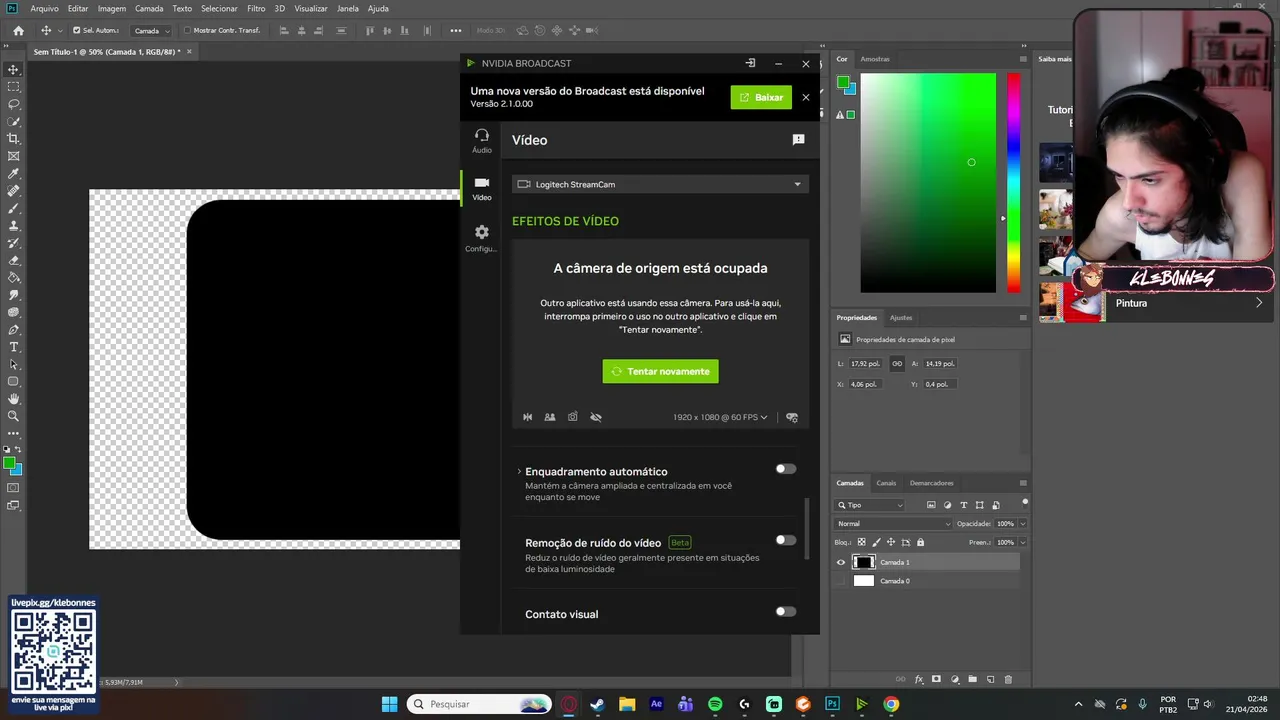
Task: Open NVIDIA Broadcast Configurações gear
Action: (x=482, y=238)
